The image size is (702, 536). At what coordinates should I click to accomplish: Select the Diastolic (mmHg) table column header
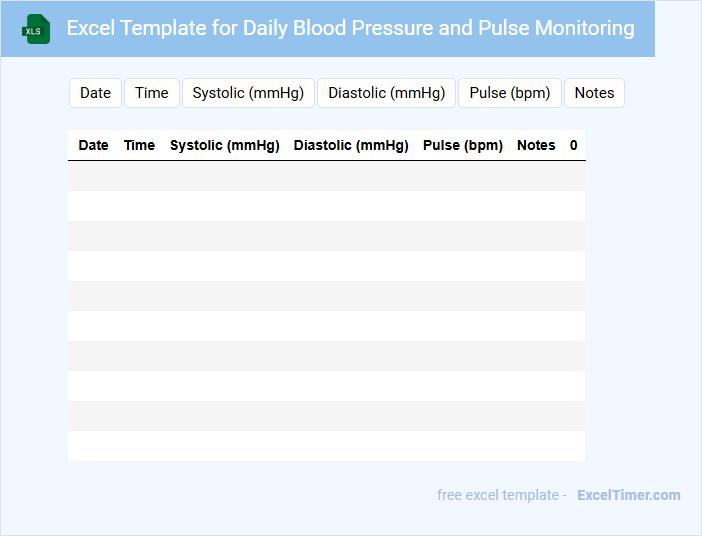(351, 145)
